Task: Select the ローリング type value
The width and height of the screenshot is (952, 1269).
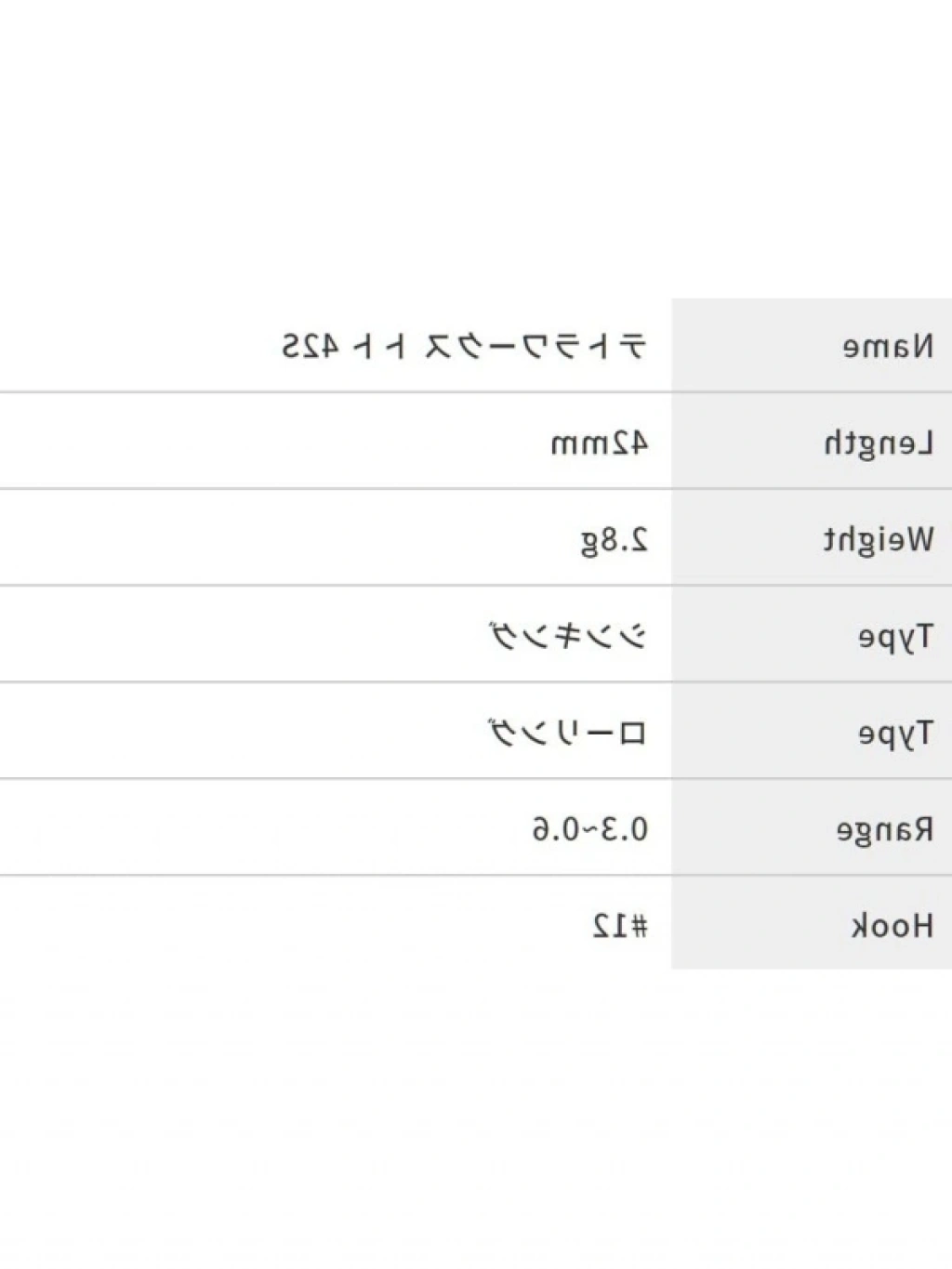Action: coord(568,734)
